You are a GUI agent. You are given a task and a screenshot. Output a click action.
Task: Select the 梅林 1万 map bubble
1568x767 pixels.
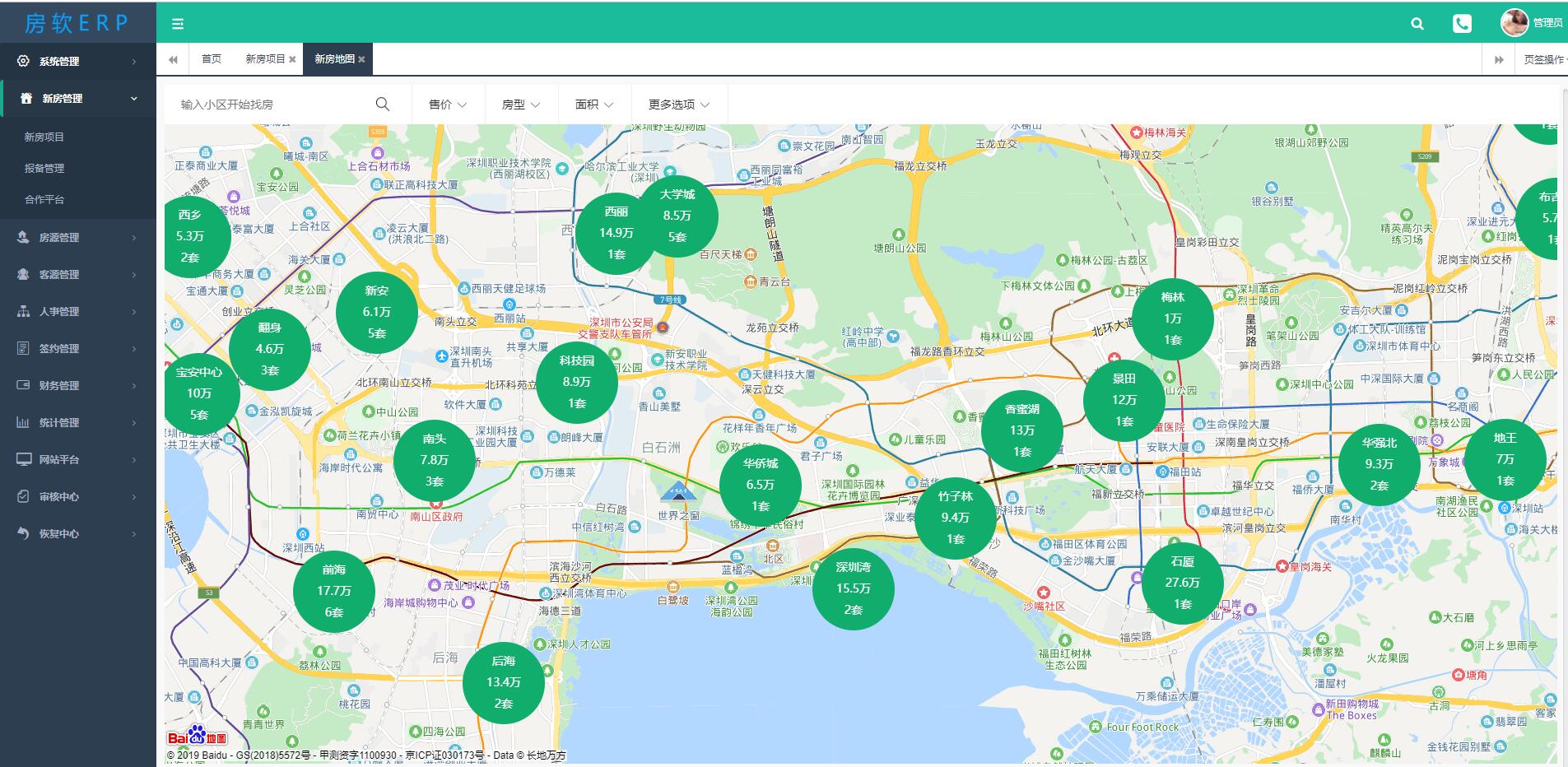1173,318
